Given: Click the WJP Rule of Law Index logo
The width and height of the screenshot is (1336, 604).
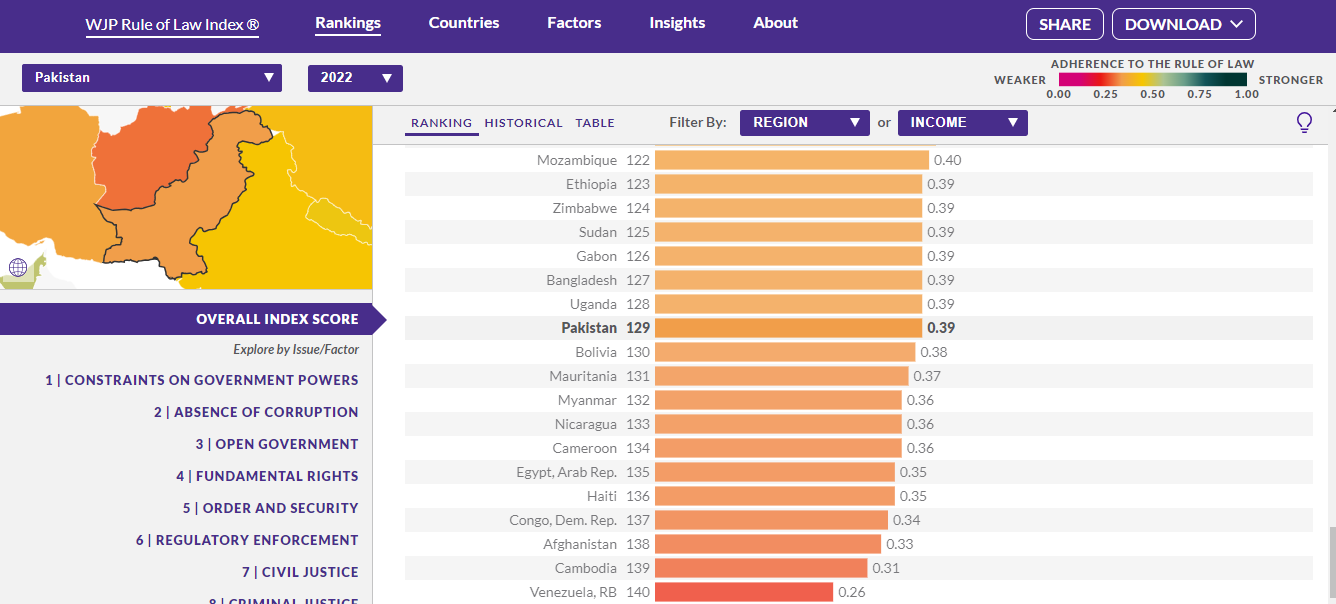Looking at the screenshot, I should [x=172, y=24].
